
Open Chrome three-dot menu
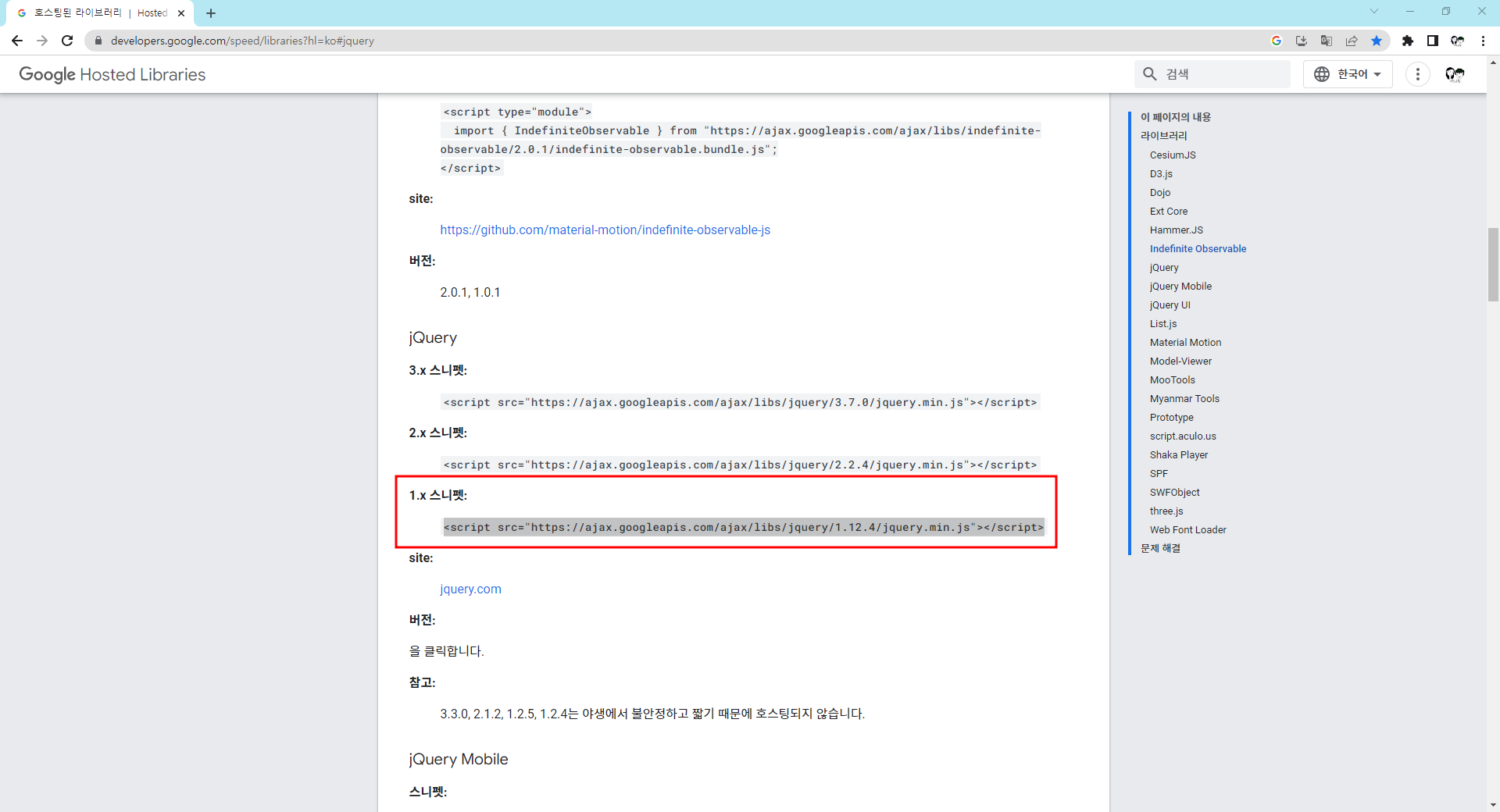(x=1483, y=41)
